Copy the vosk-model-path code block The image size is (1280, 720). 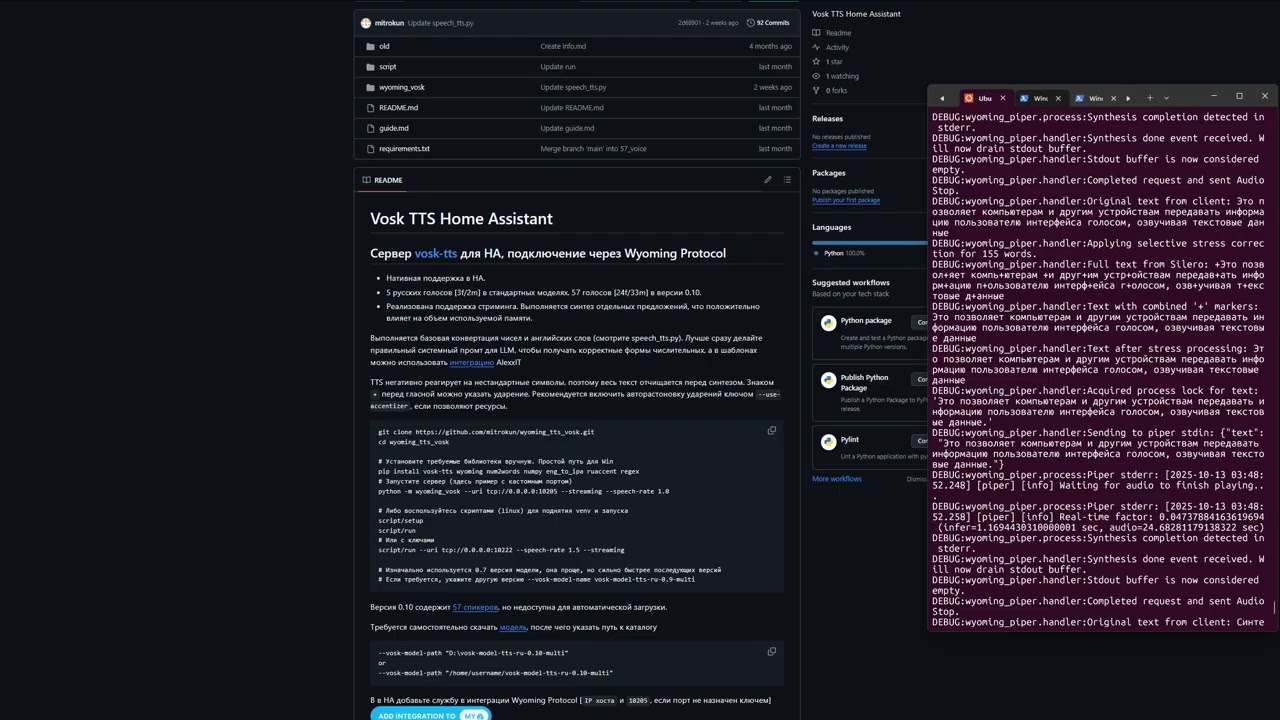771,652
